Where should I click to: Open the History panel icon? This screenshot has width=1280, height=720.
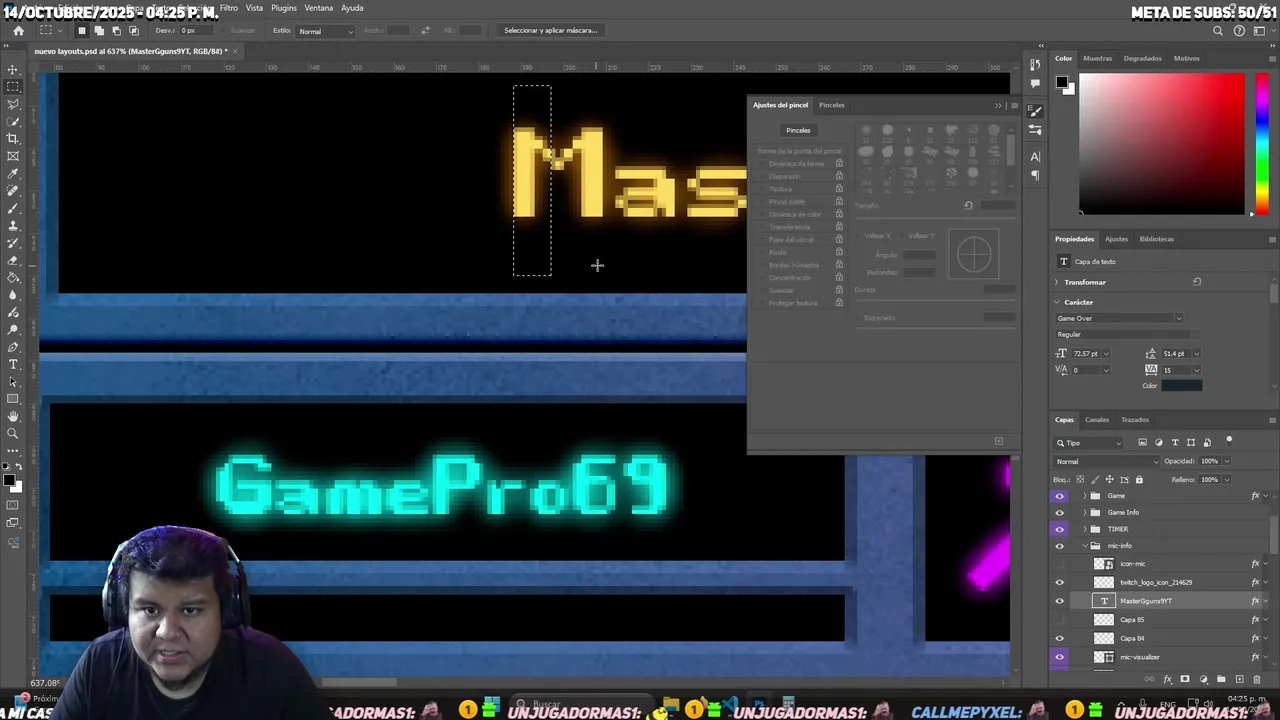(x=1035, y=65)
